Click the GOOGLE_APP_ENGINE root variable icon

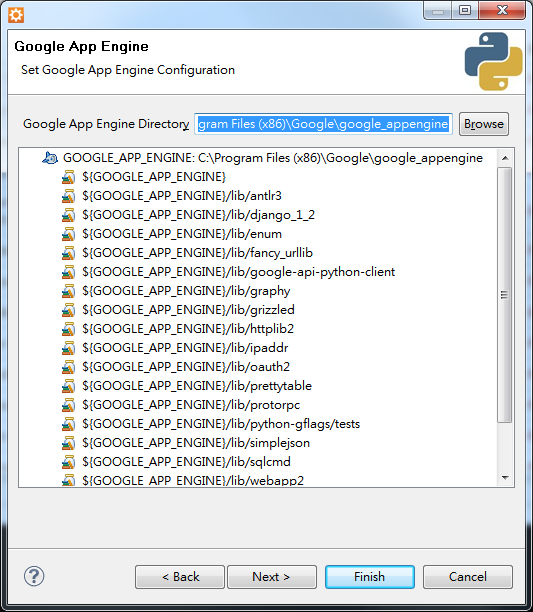[x=50, y=158]
